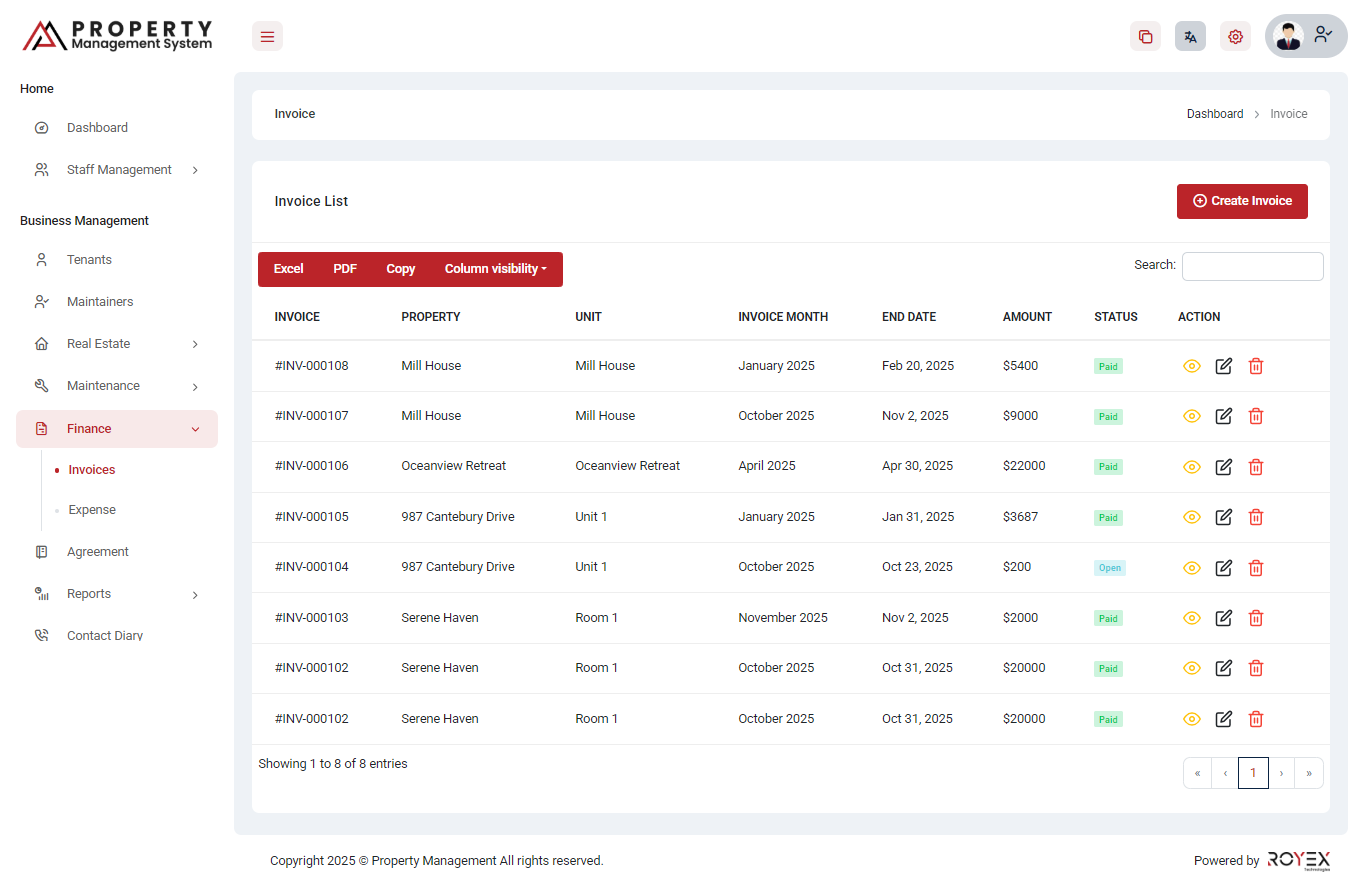Edit invoice #INV-000105 with pencil icon
The height and width of the screenshot is (889, 1366).
(1223, 517)
